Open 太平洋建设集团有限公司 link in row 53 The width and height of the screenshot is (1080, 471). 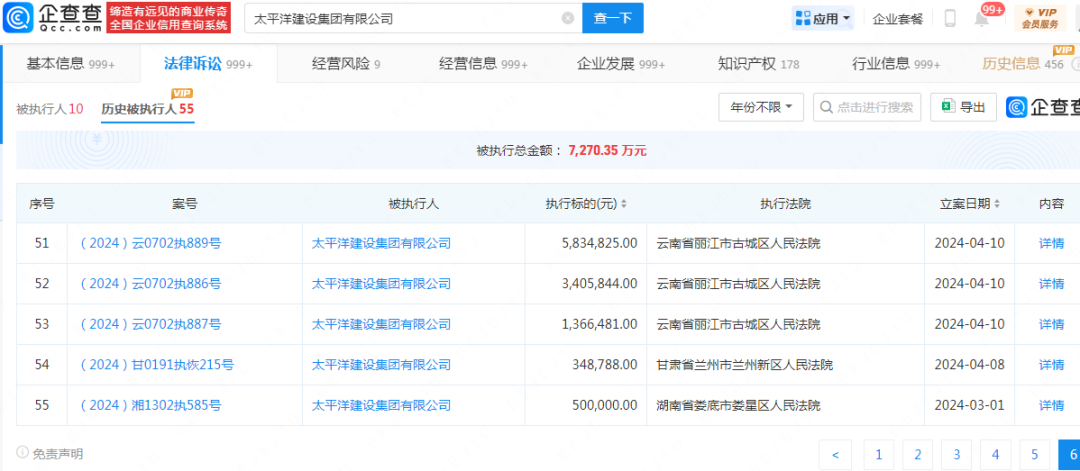pyautogui.click(x=382, y=324)
